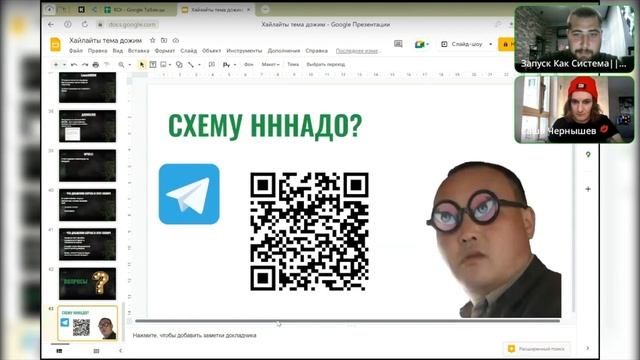640x360 pixels.
Task: Switch to filmstrip view at bottom left
Action: point(60,351)
